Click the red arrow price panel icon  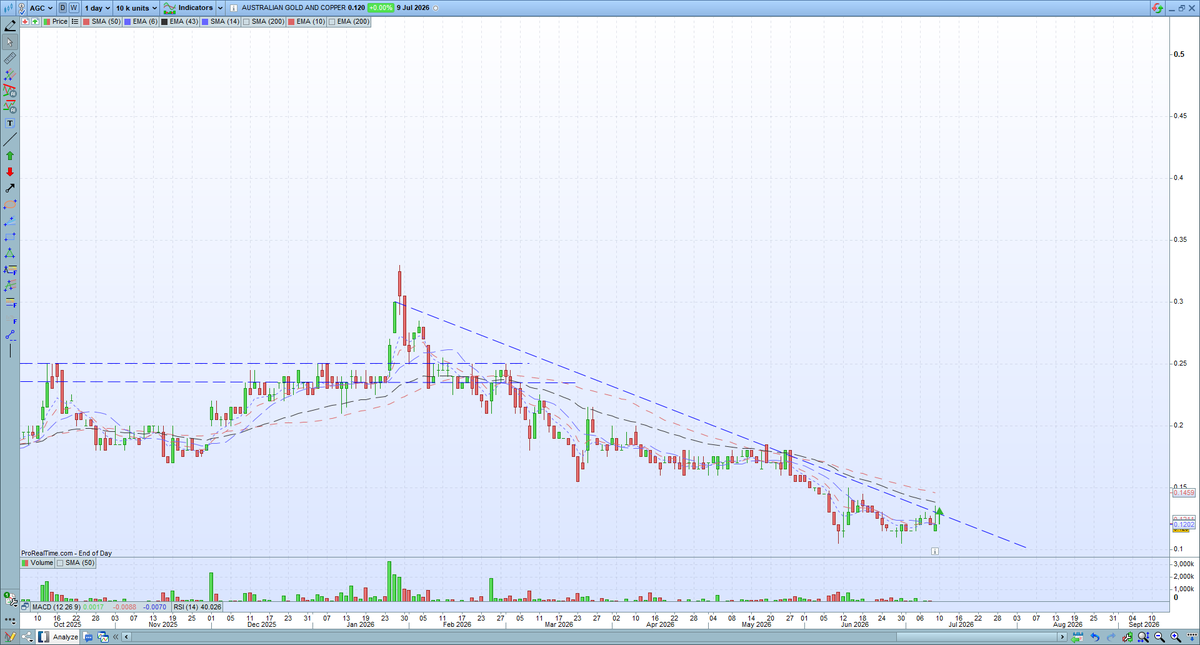(x=25, y=21)
